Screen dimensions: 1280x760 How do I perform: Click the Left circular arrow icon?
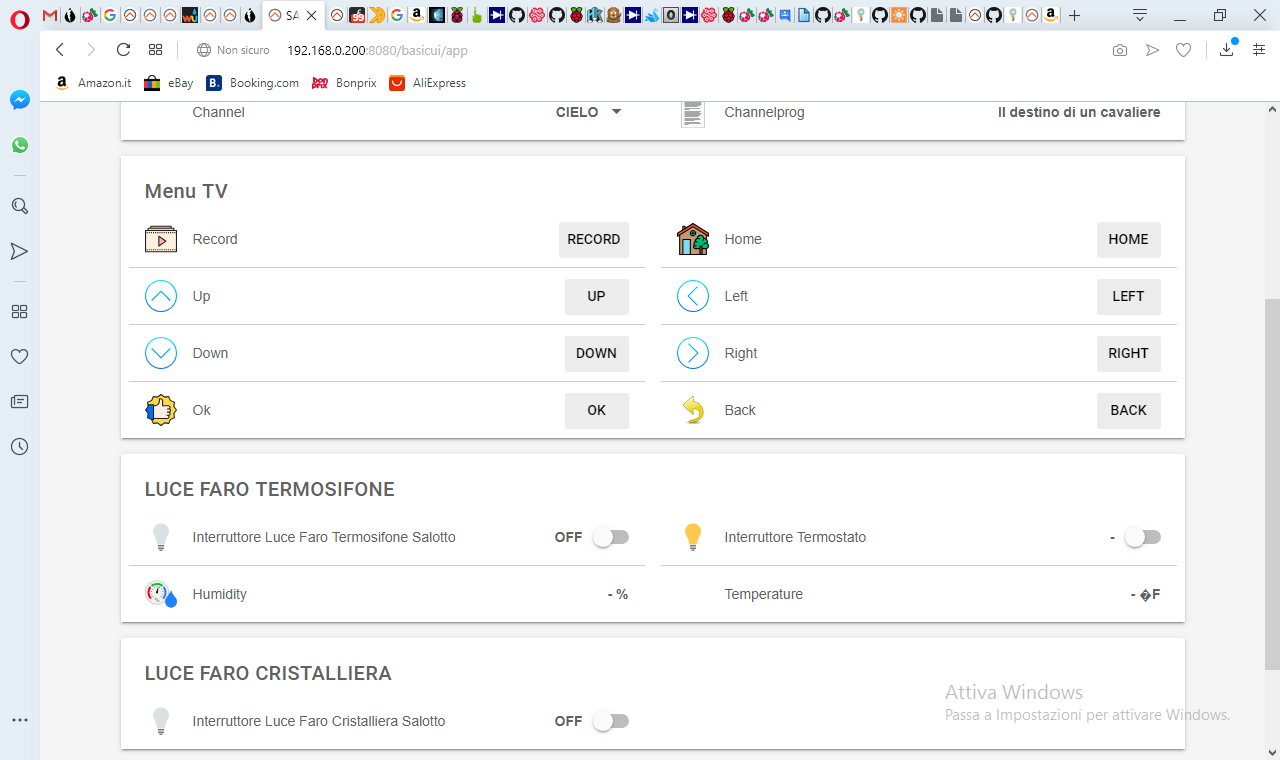692,296
